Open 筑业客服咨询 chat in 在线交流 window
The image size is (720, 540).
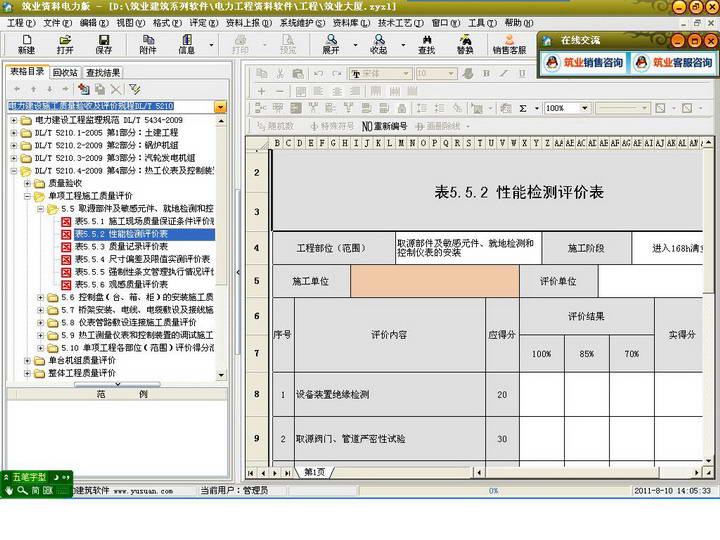[674, 62]
